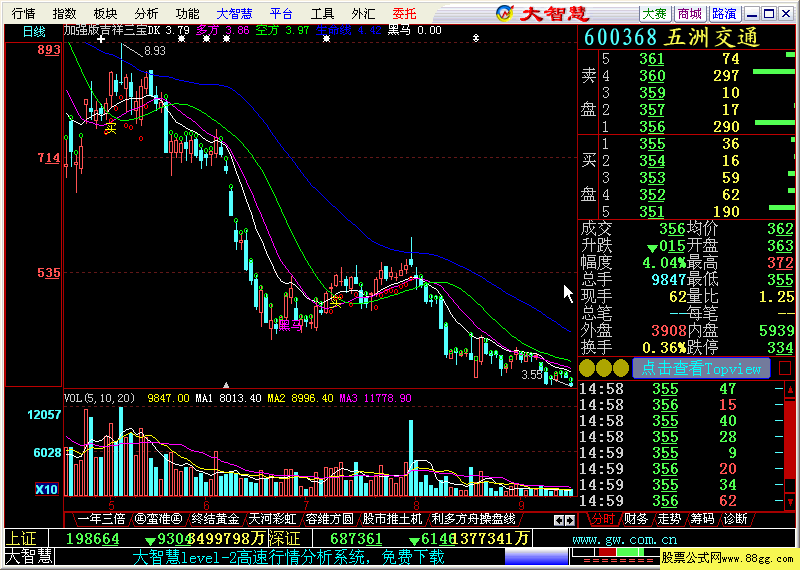Switch to the 一年三倍 indicator tab
Image resolution: width=800 pixels, height=570 pixels.
(101, 519)
